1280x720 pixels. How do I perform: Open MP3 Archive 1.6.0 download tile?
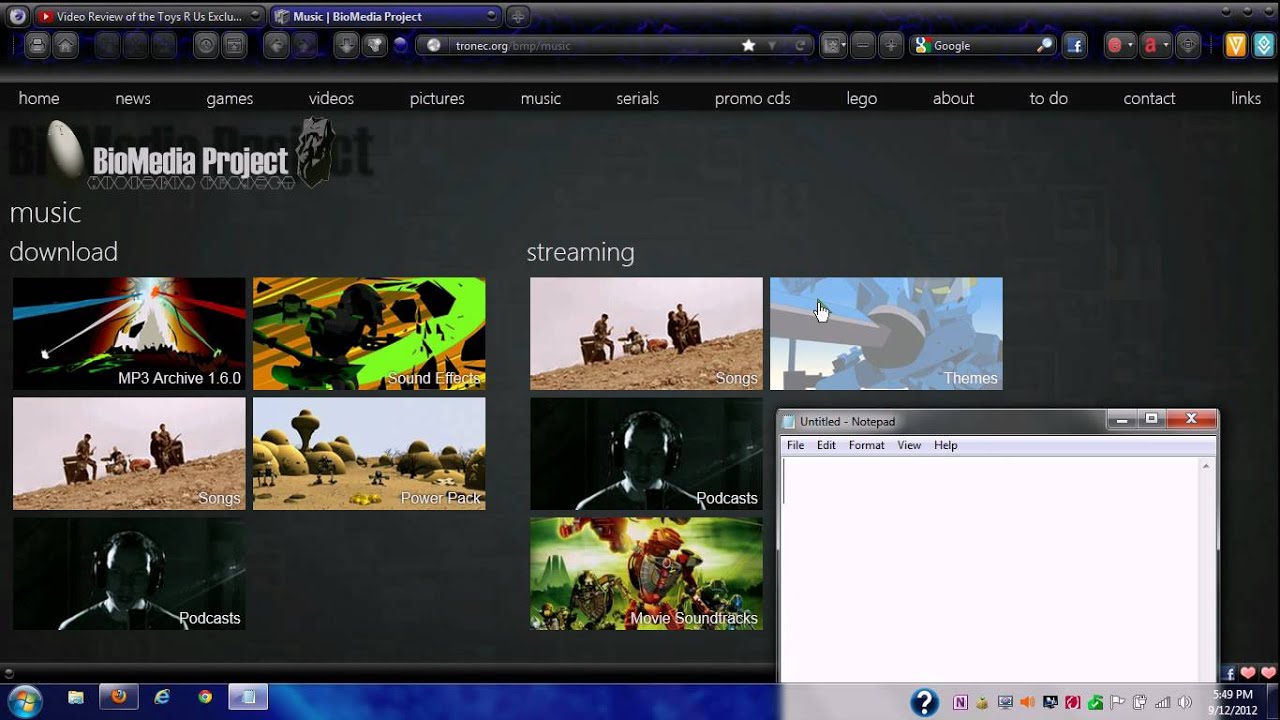click(x=129, y=334)
